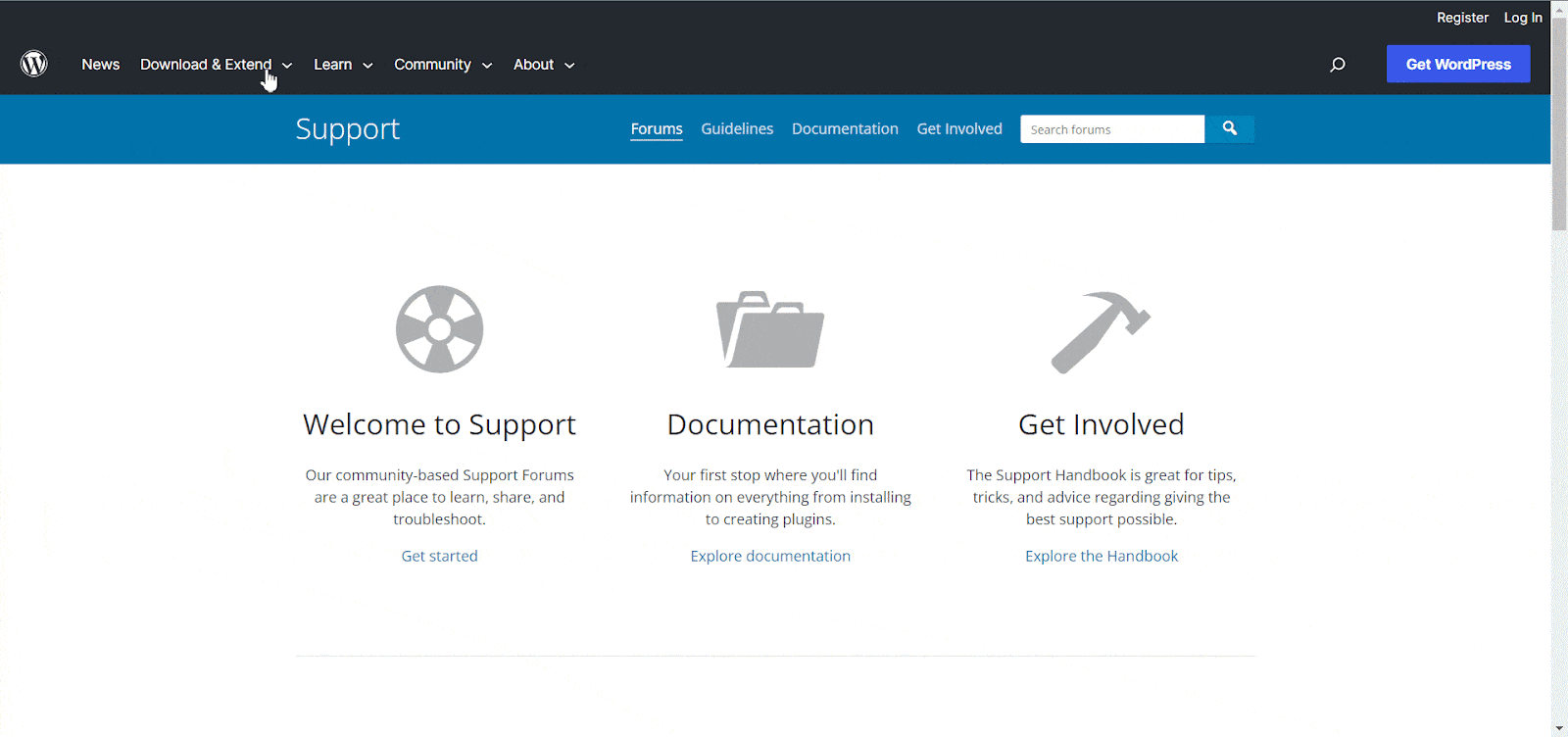Follow the Get started link
Viewport: 1568px width, 737px height.
point(439,556)
